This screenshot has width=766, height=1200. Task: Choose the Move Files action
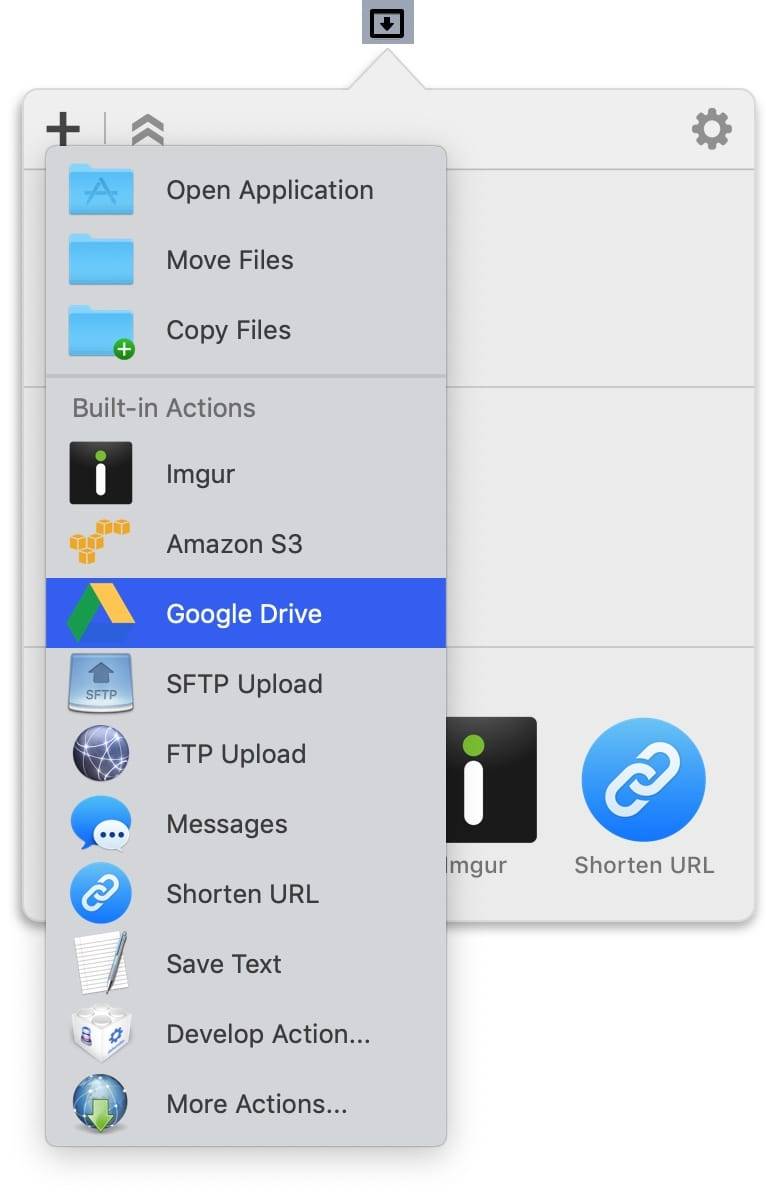coord(229,260)
